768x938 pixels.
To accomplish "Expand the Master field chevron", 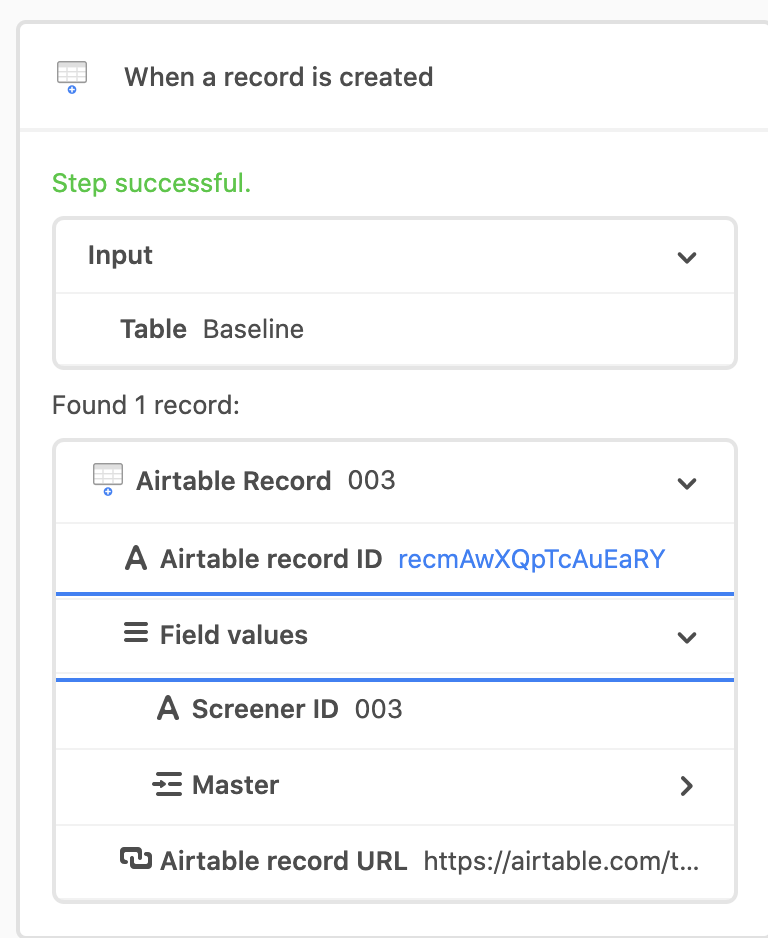I will point(687,786).
